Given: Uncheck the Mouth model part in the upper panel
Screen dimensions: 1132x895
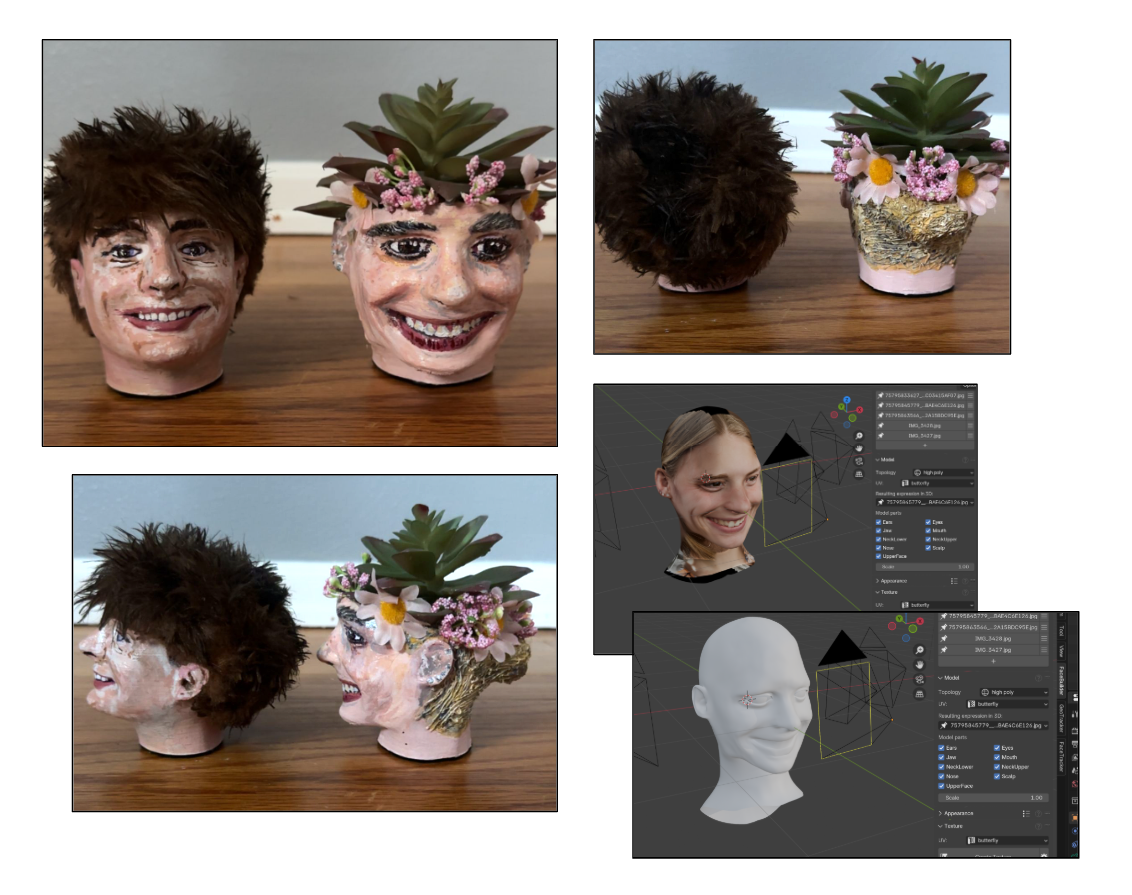Looking at the screenshot, I should click(929, 530).
